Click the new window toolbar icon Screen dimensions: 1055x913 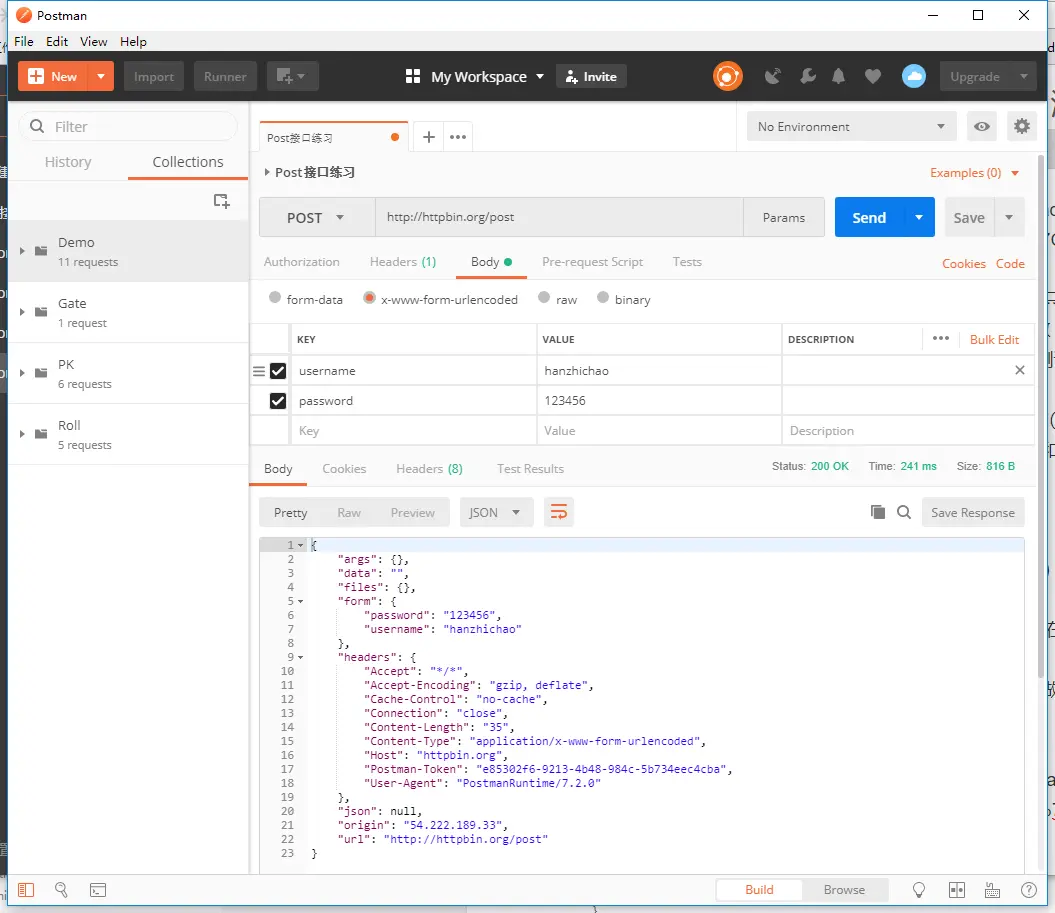click(x=292, y=76)
